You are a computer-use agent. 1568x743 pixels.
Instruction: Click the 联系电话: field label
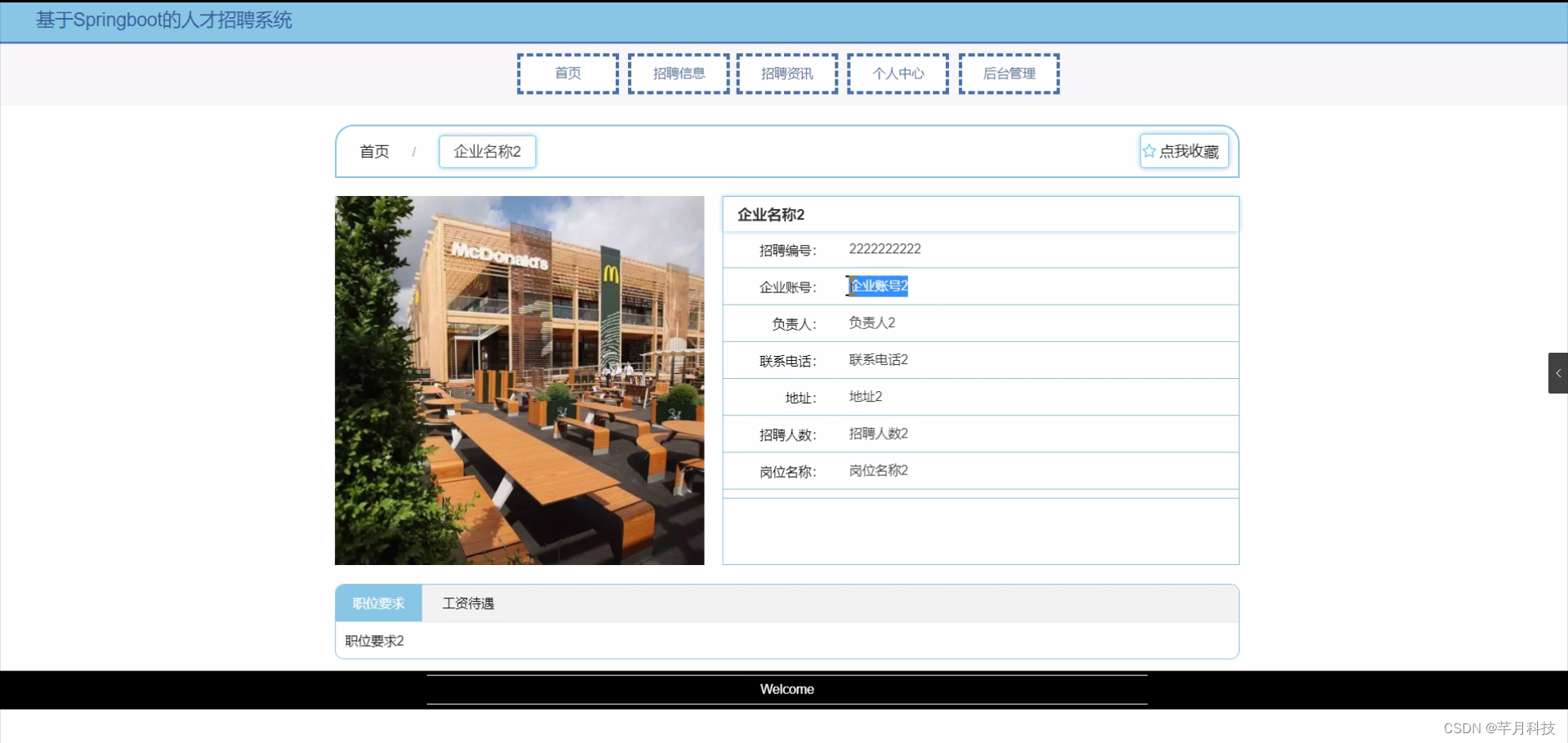click(x=787, y=361)
